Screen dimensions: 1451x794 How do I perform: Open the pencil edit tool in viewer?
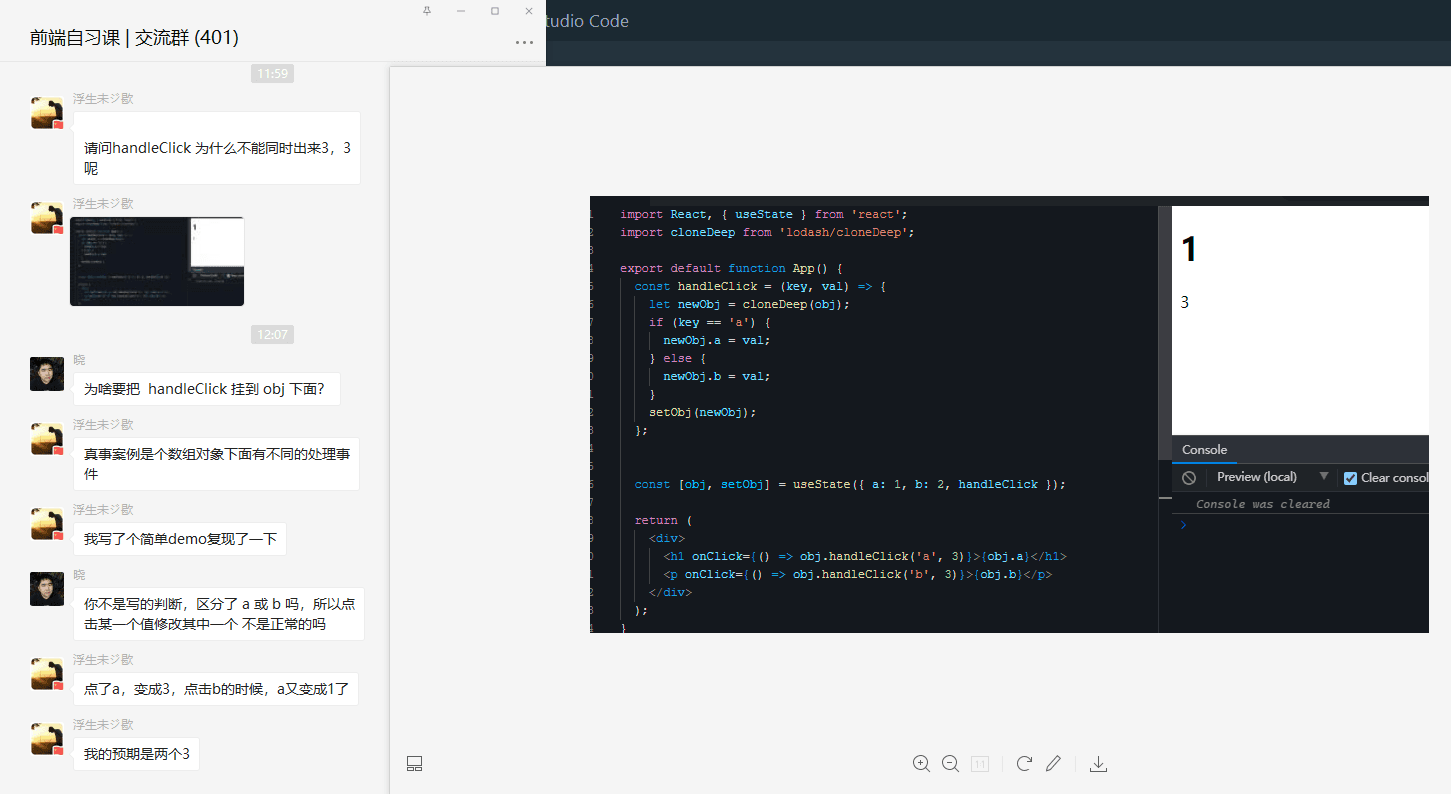coord(1053,764)
